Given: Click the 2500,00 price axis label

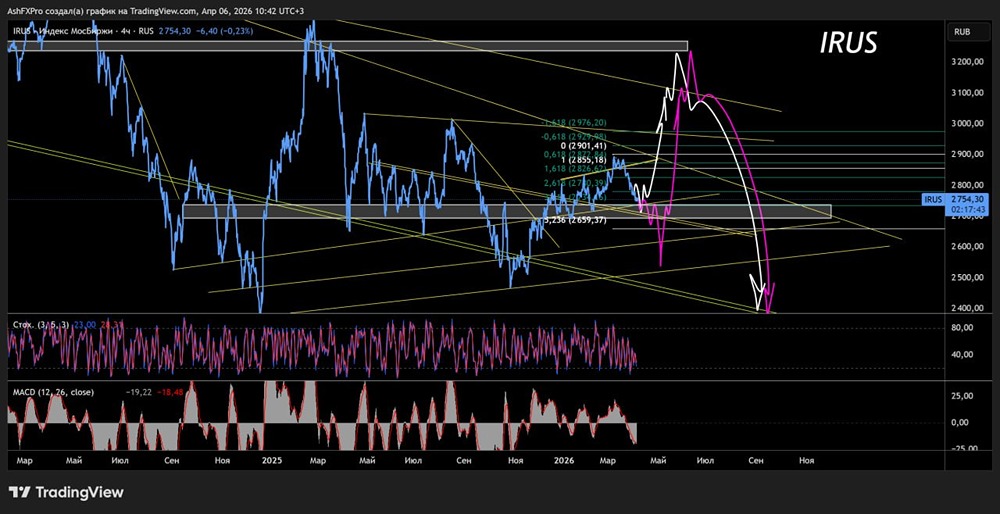Looking at the screenshot, I should coord(968,277).
